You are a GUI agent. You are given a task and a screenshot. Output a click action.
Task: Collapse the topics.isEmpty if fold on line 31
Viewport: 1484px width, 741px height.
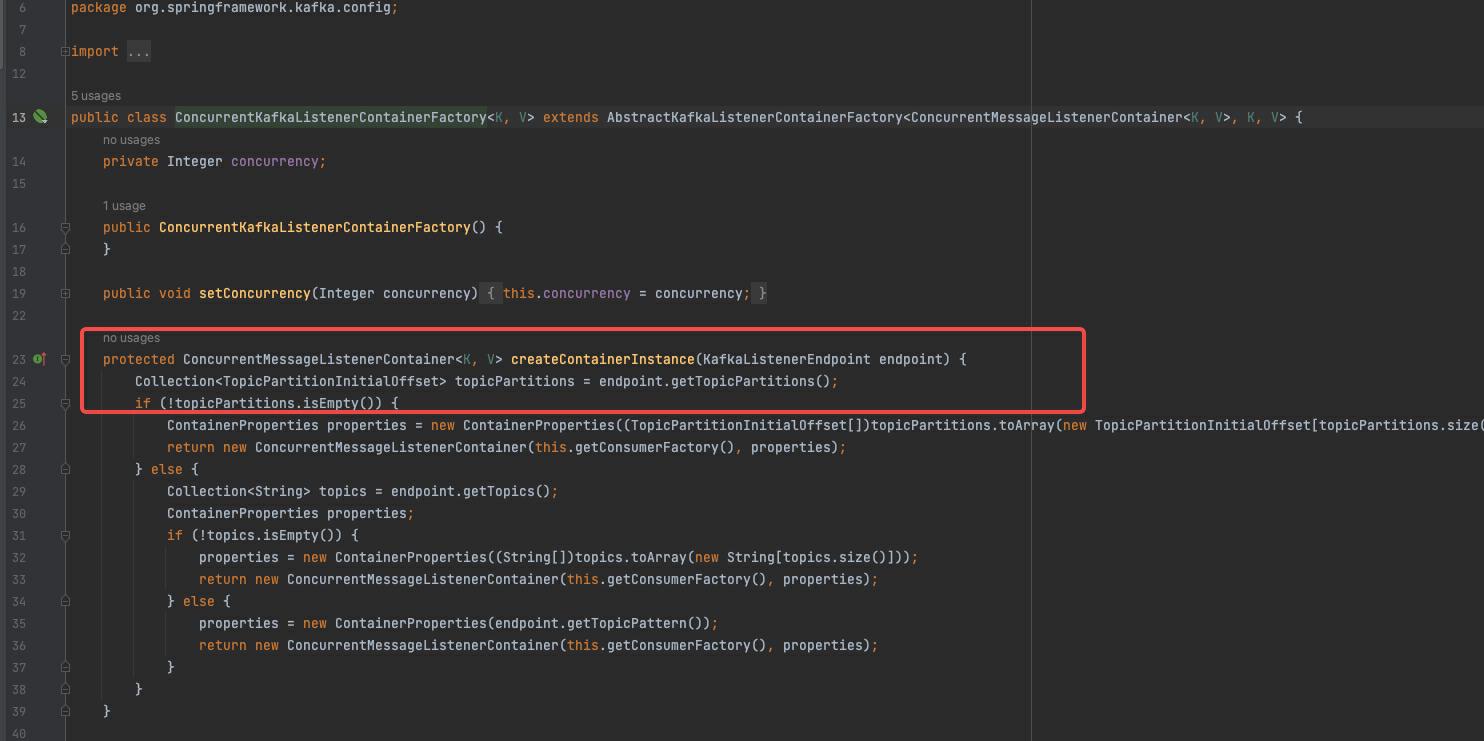(x=65, y=535)
